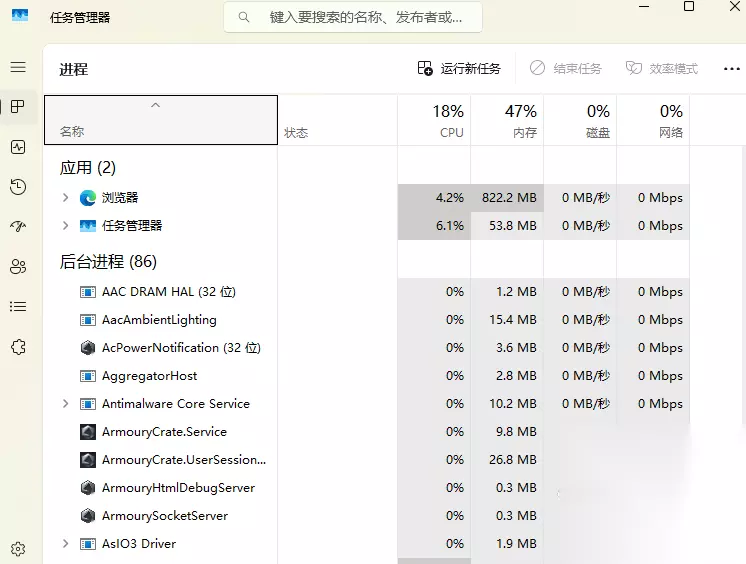746x564 pixels.
Task: Open the Performance sidebar icon
Action: pyautogui.click(x=18, y=147)
